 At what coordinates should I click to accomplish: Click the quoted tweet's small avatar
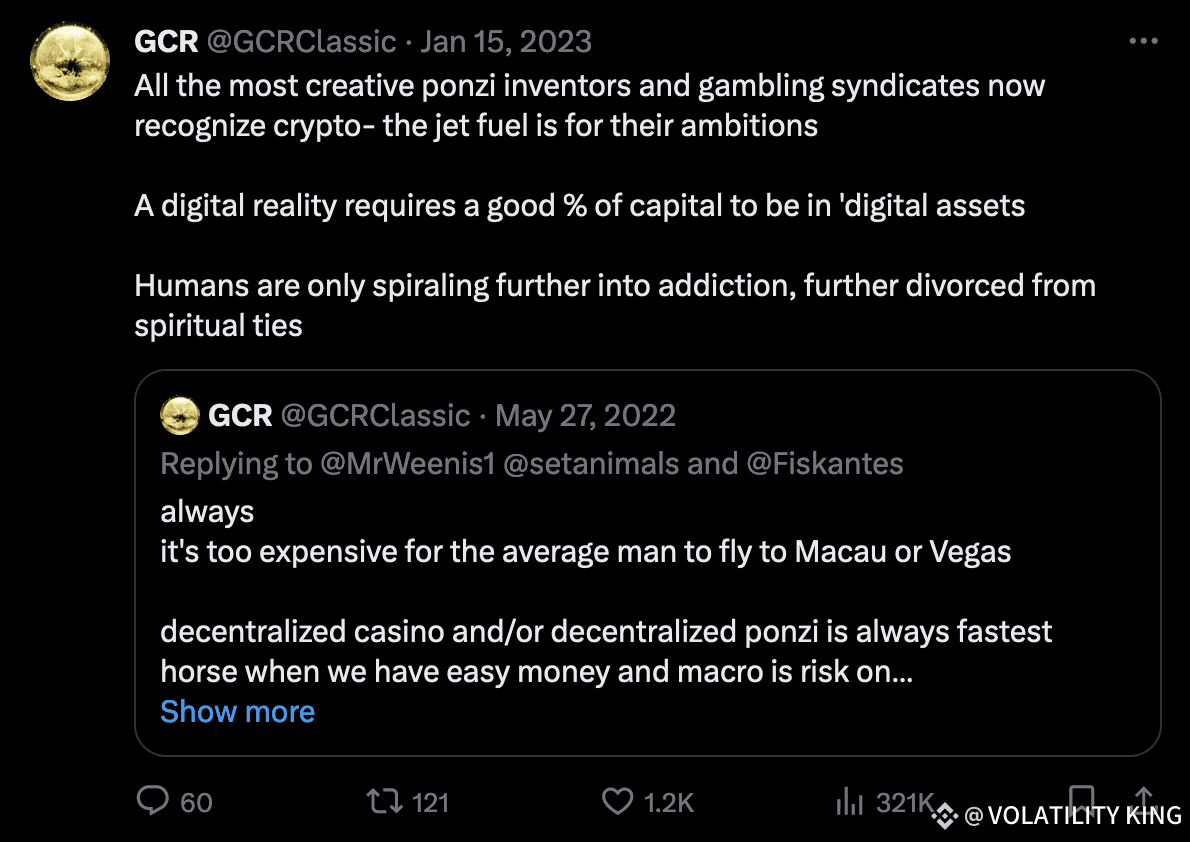point(180,415)
